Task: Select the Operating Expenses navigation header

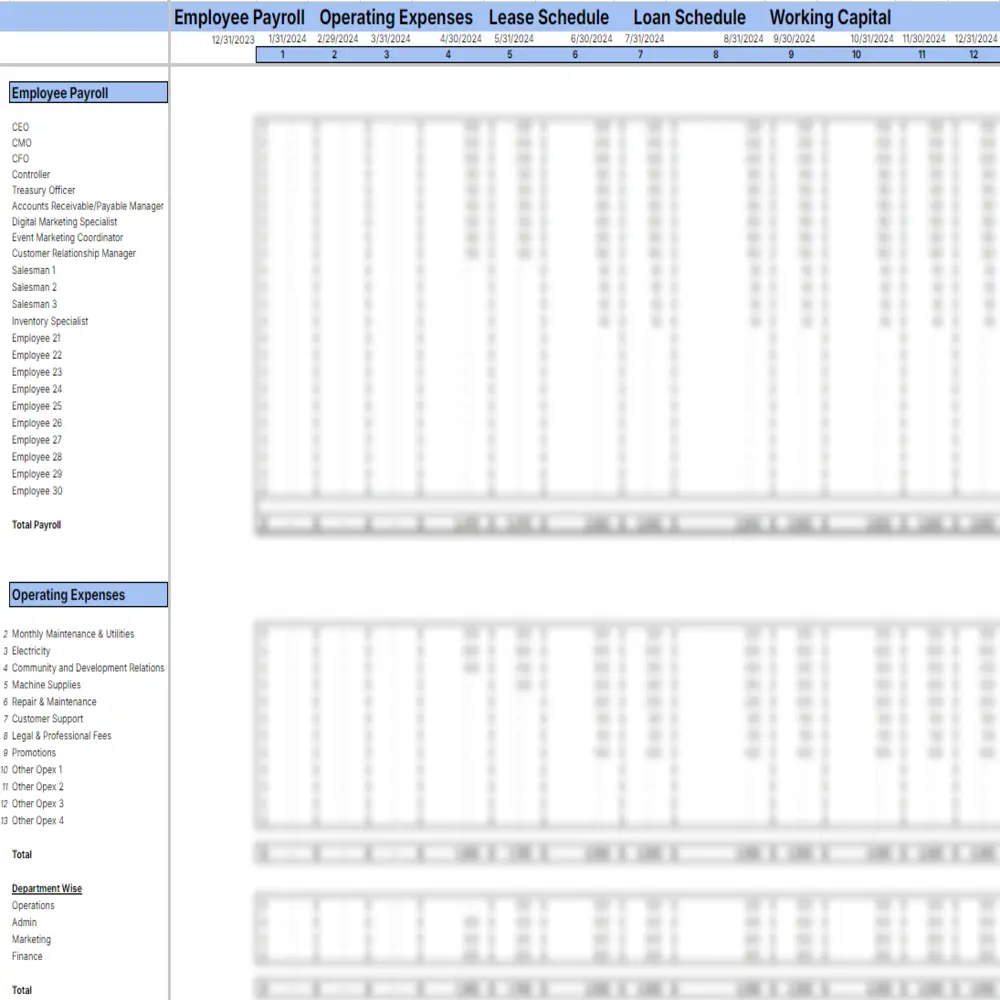Action: pyautogui.click(x=395, y=17)
